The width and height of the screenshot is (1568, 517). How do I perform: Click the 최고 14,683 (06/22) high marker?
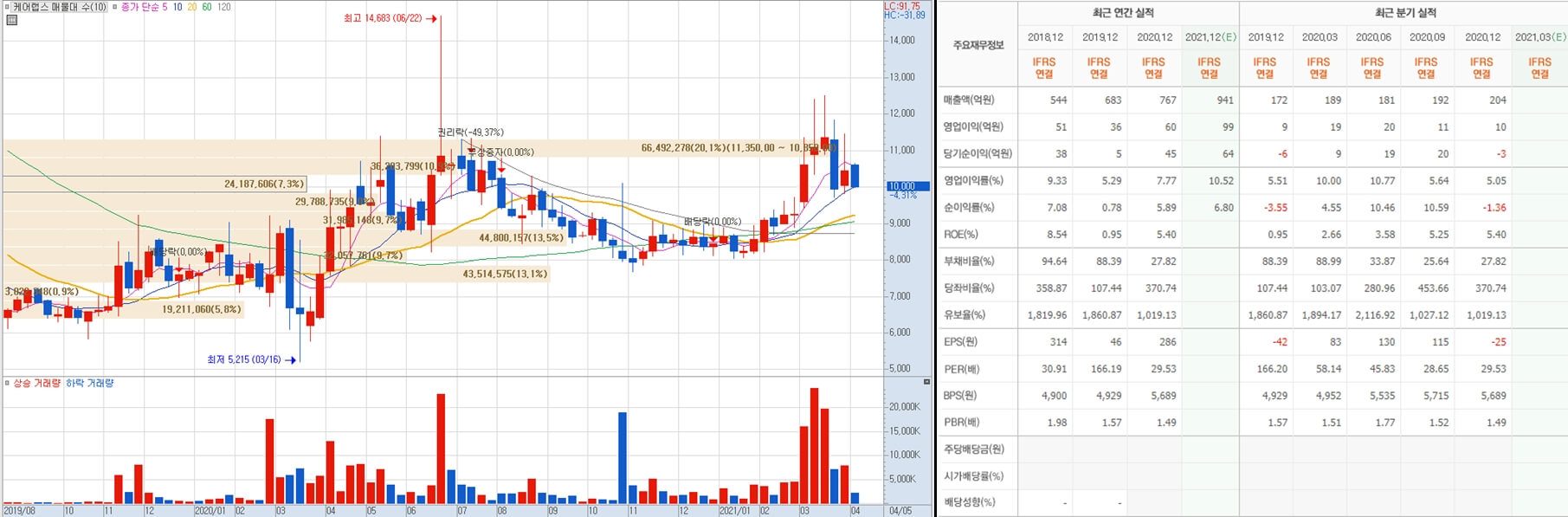390,18
